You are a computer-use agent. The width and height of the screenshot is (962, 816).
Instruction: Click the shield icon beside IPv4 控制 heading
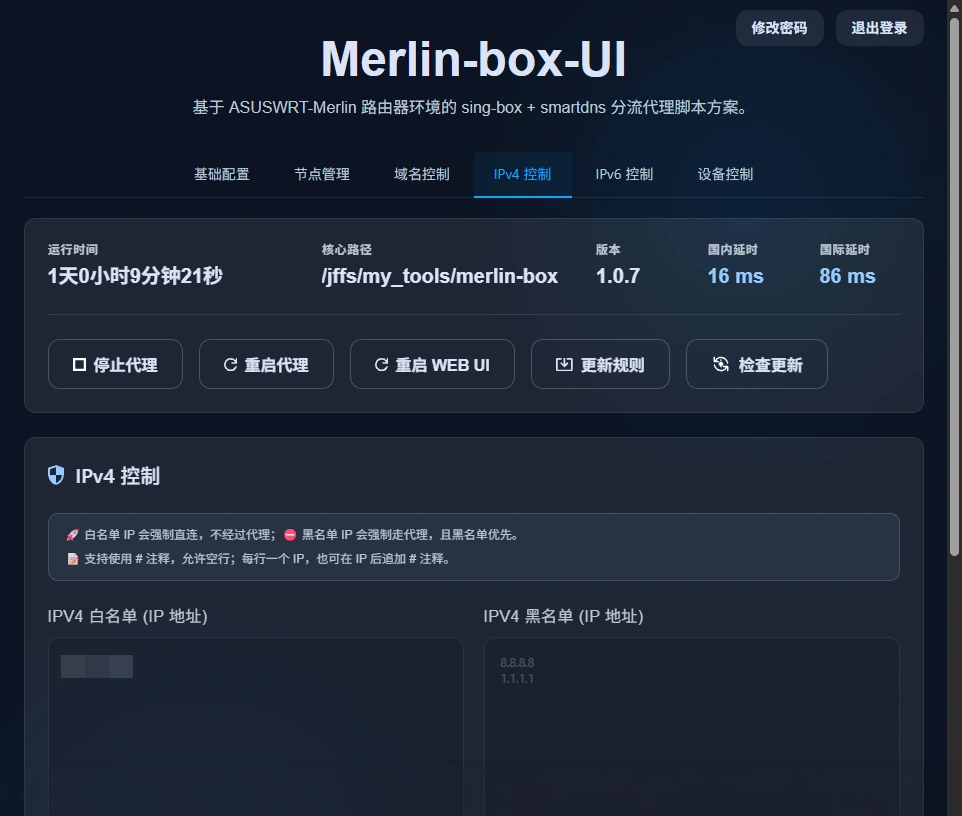click(x=56, y=475)
